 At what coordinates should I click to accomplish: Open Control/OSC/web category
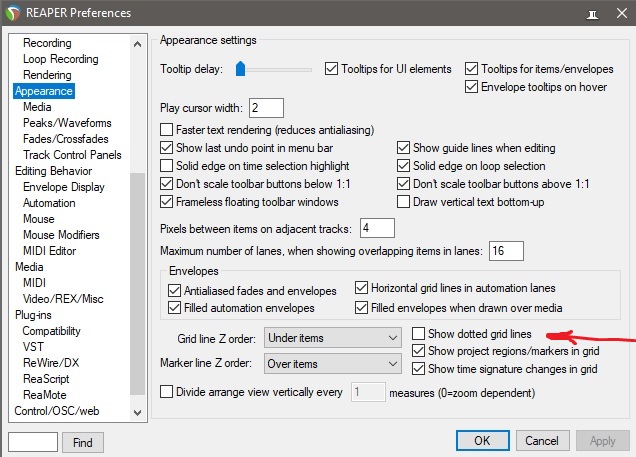click(x=56, y=411)
